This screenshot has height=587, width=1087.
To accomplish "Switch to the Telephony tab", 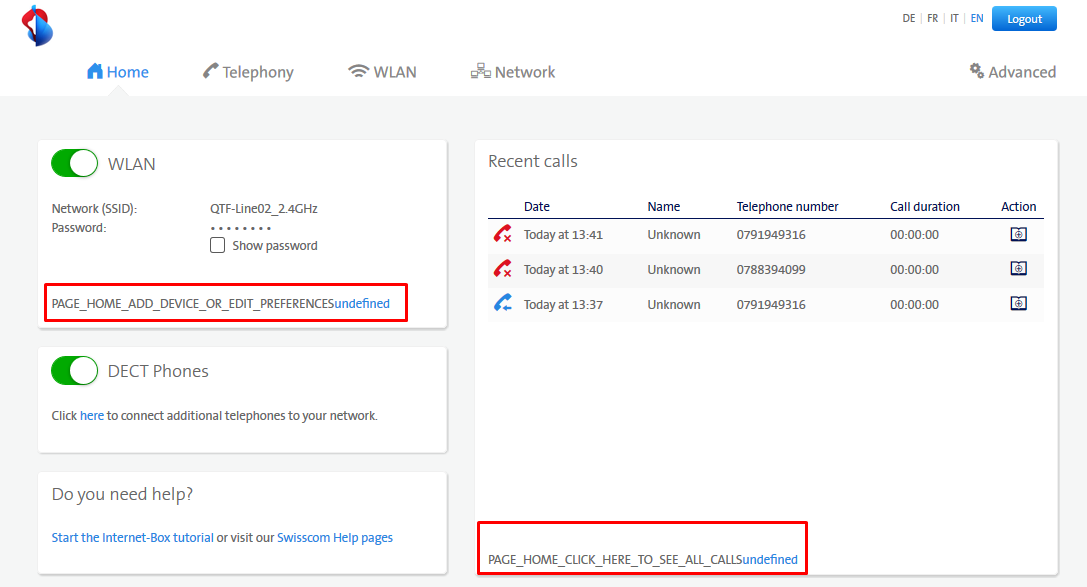I will [x=248, y=72].
